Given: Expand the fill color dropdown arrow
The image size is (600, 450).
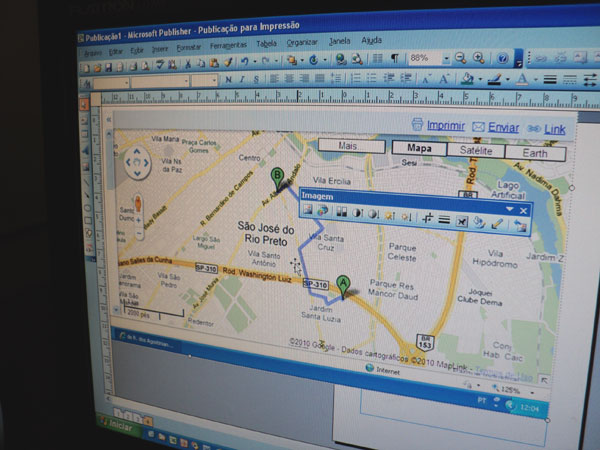Looking at the screenshot, I should click(480, 80).
